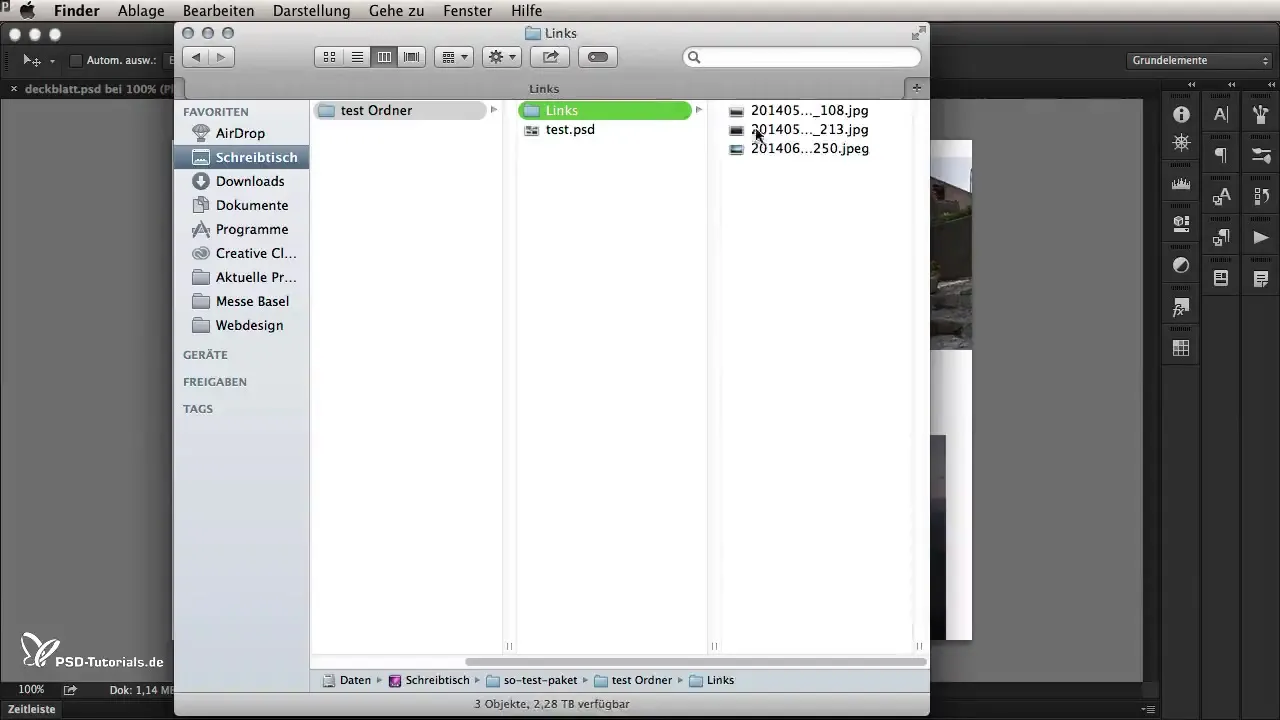Open the Swatches grid panel icon
1280x720 pixels.
[x=1181, y=348]
